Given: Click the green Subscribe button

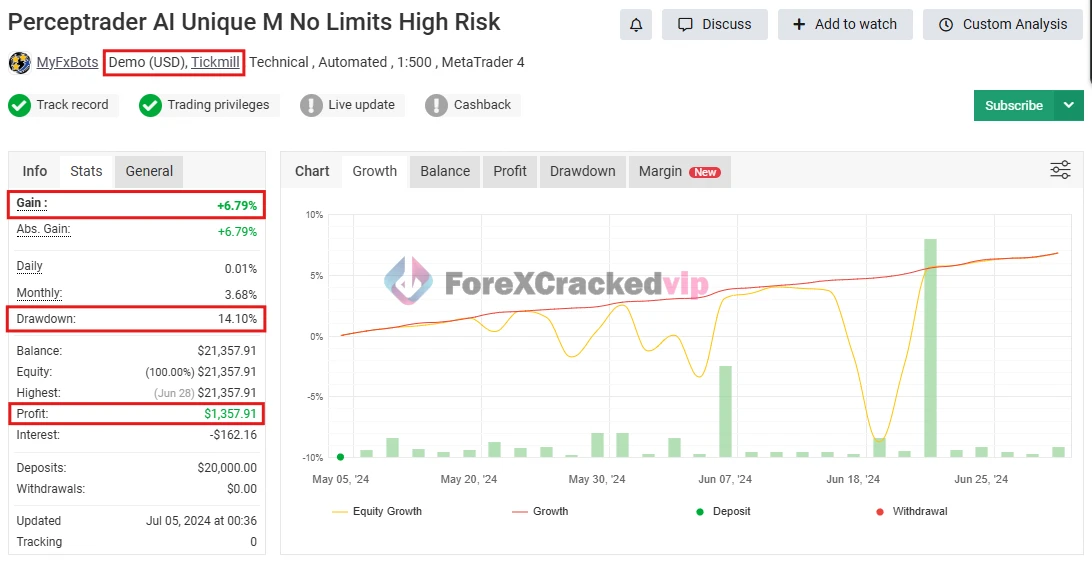Looking at the screenshot, I should coord(1013,106).
